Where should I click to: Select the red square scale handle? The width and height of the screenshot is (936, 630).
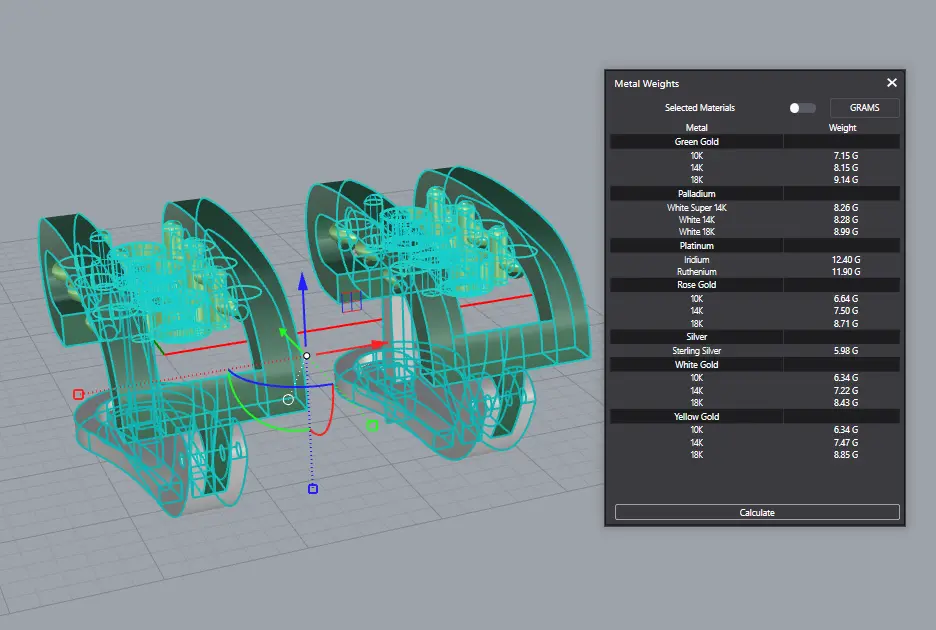(x=78, y=394)
